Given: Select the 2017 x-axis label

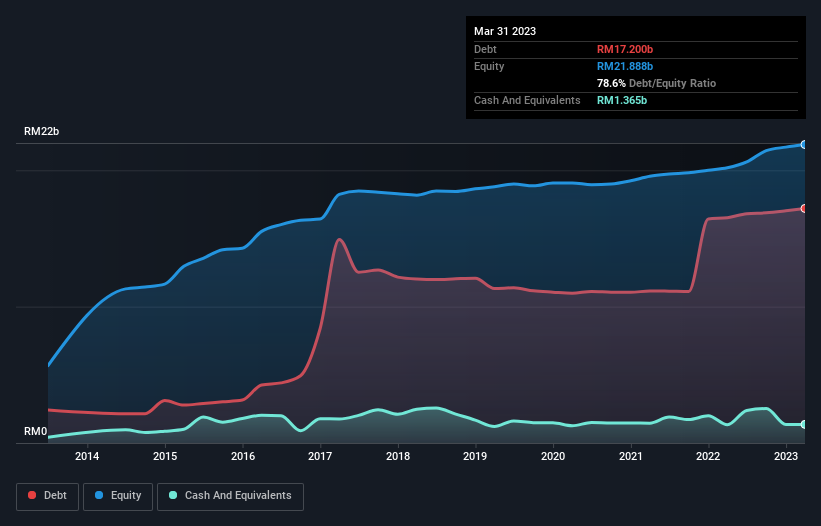Looking at the screenshot, I should pyautogui.click(x=320, y=456).
